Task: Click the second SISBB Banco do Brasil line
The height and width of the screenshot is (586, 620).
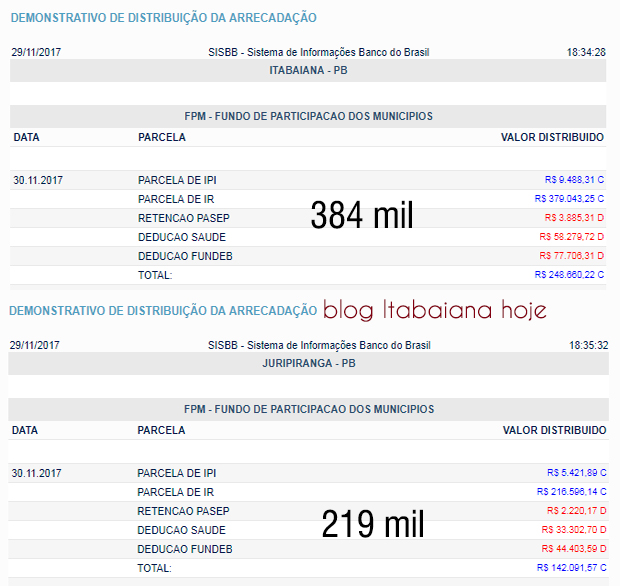Action: click(x=319, y=346)
